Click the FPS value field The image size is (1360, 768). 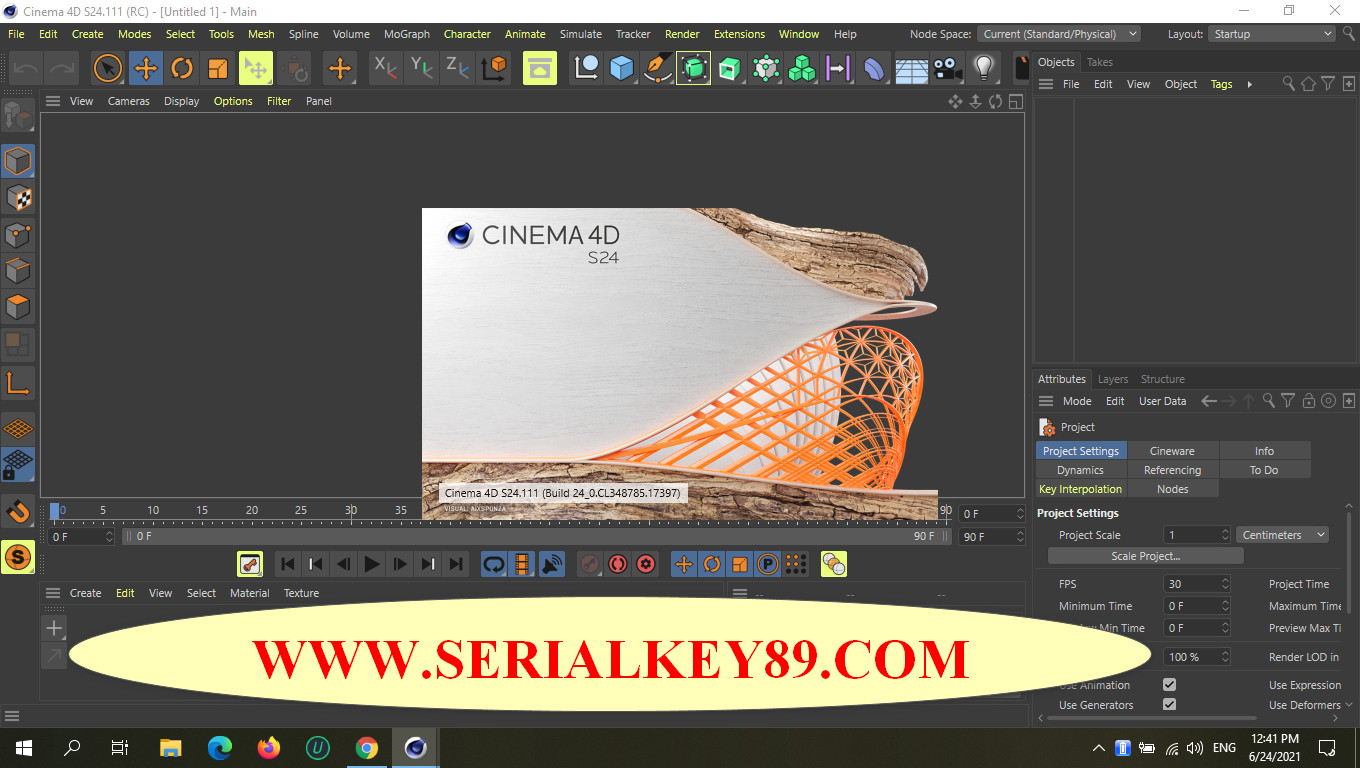click(x=1197, y=584)
